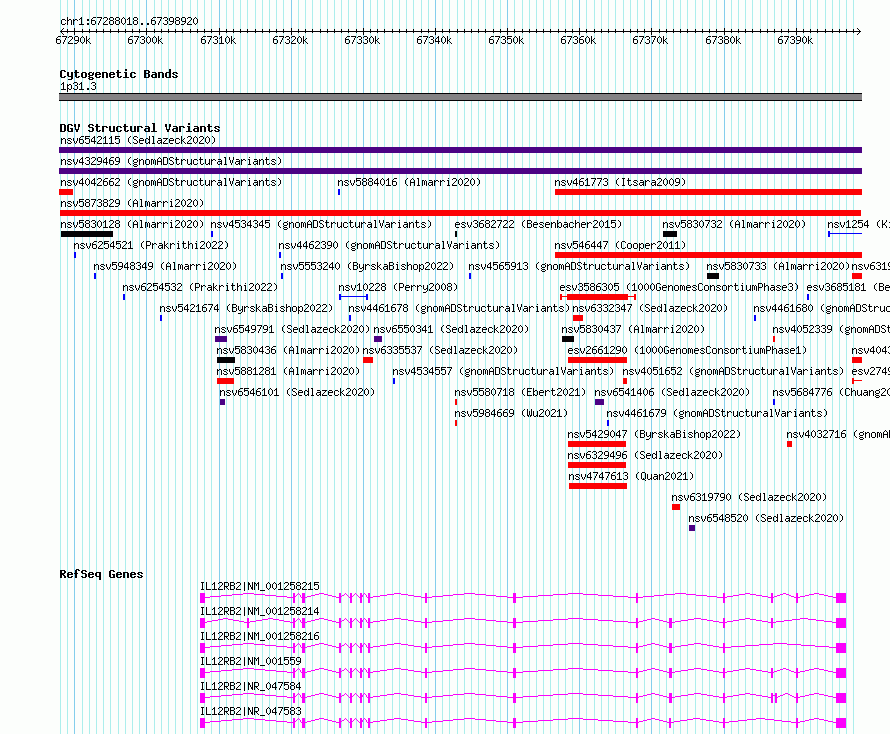Image resolution: width=890 pixels, height=734 pixels.
Task: Click the red block of nsv6319790
Action: click(676, 507)
